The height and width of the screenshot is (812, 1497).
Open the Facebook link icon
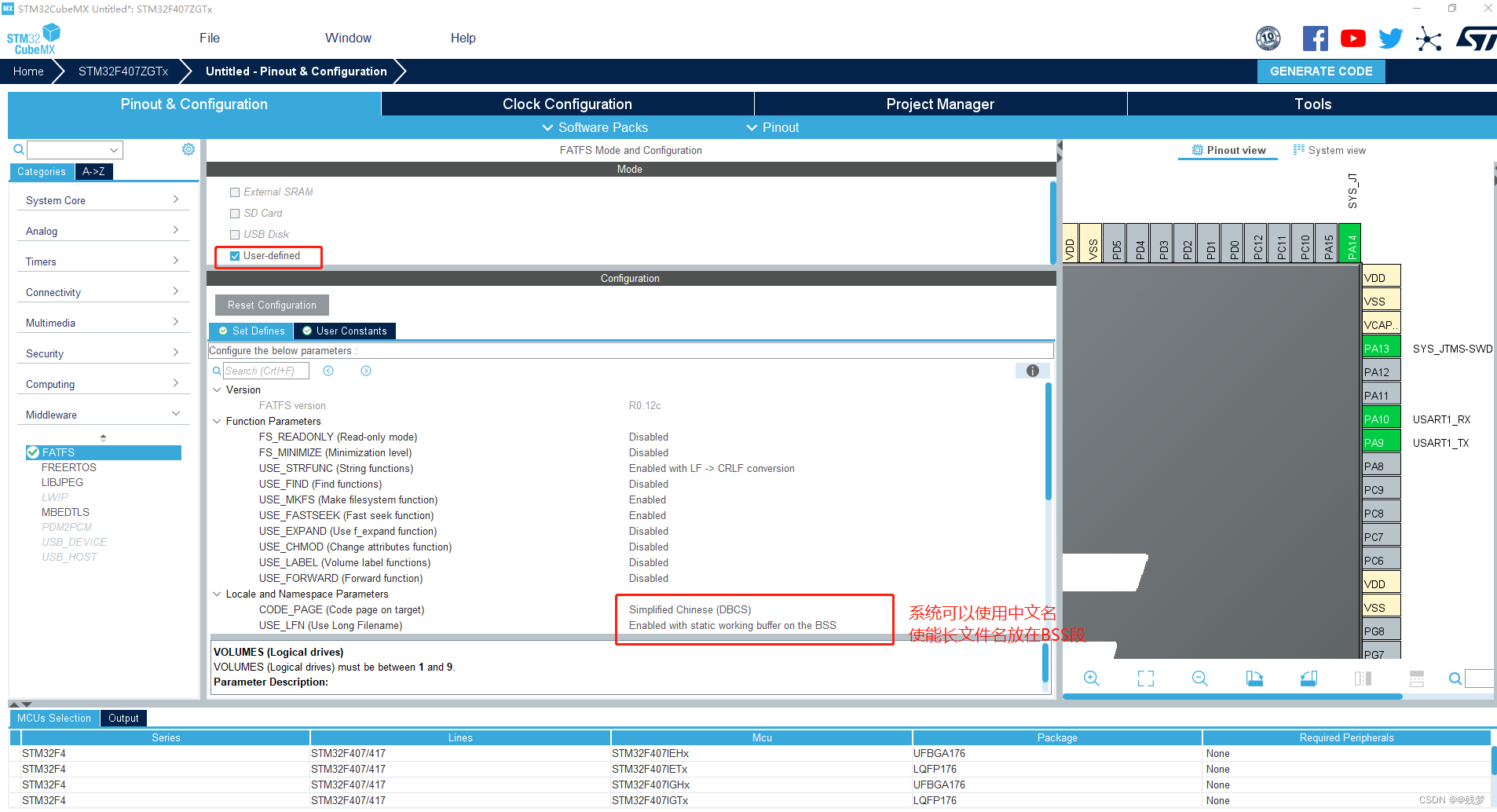tap(1316, 38)
